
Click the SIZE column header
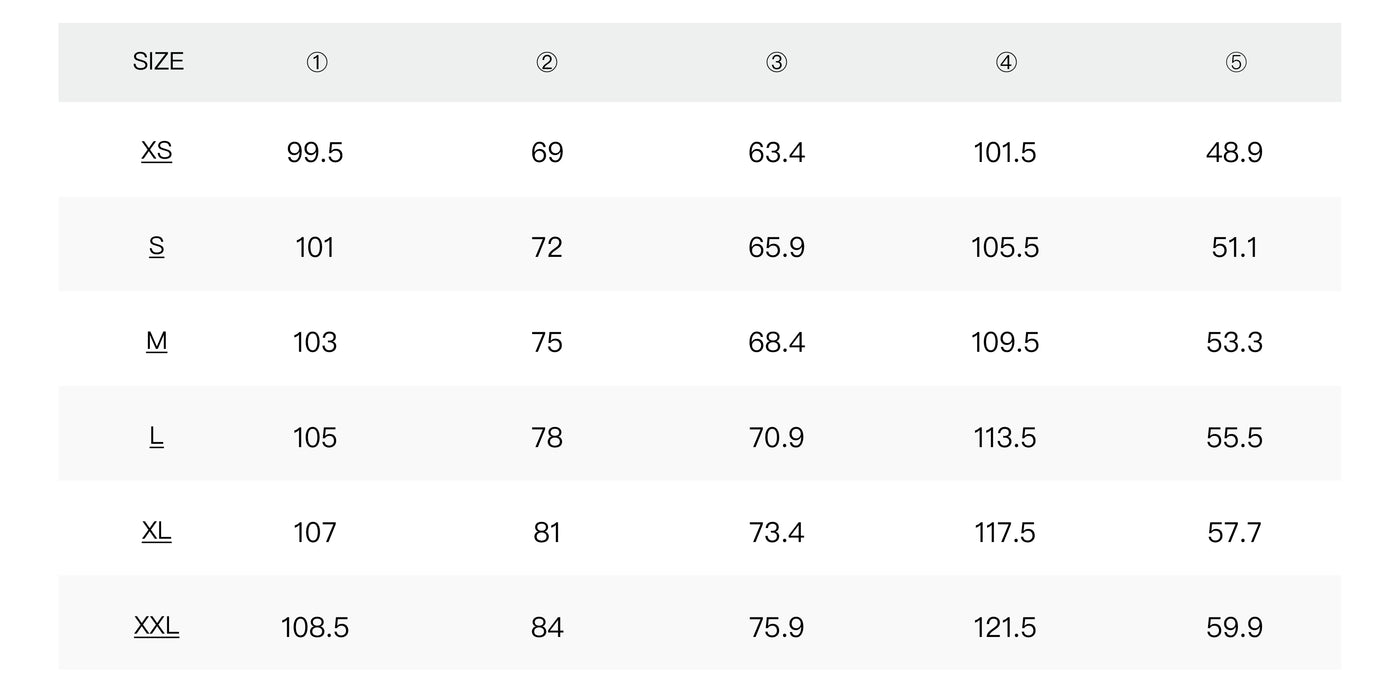click(158, 62)
